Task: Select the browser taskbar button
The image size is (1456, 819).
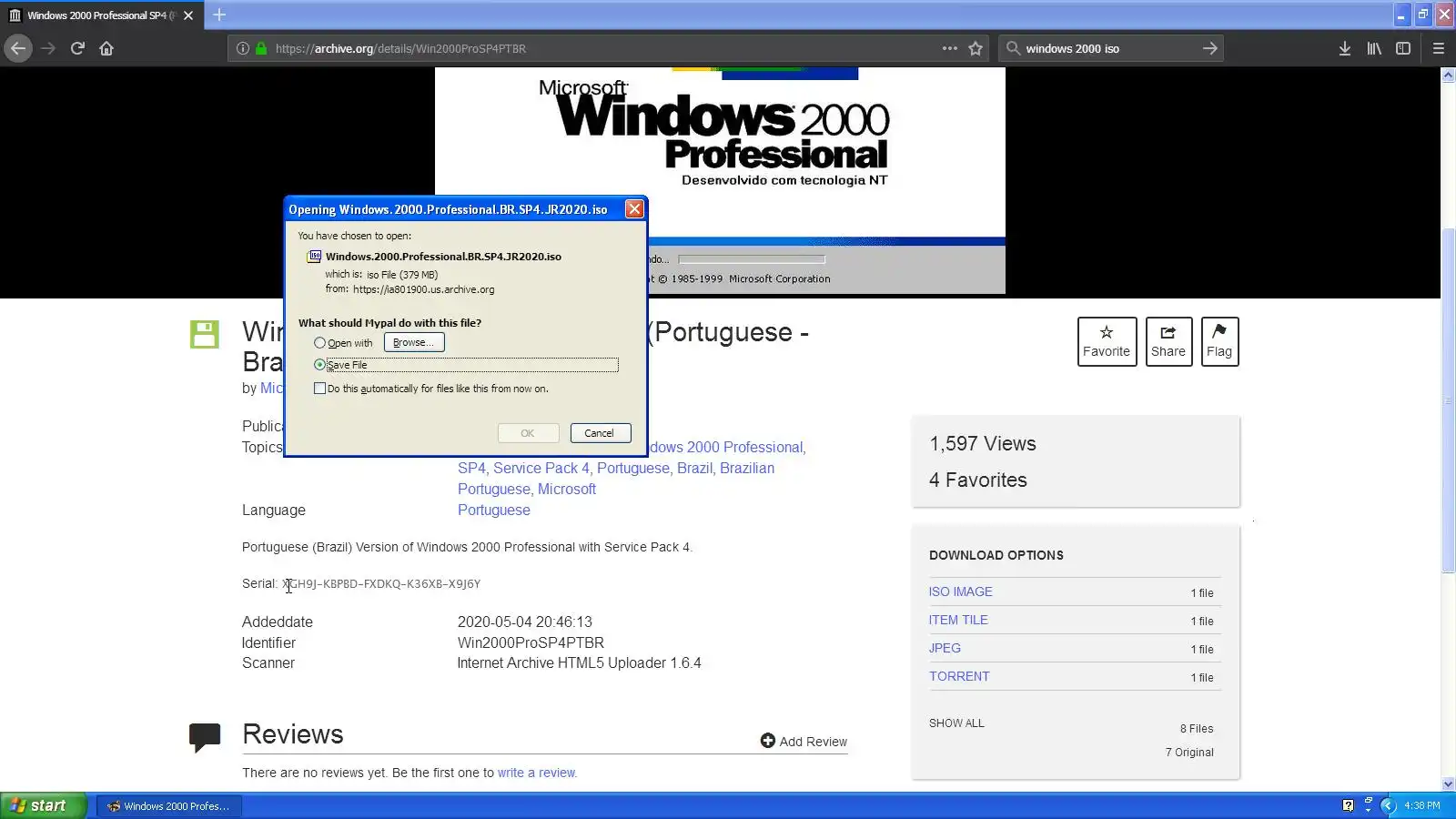Action: (x=169, y=806)
